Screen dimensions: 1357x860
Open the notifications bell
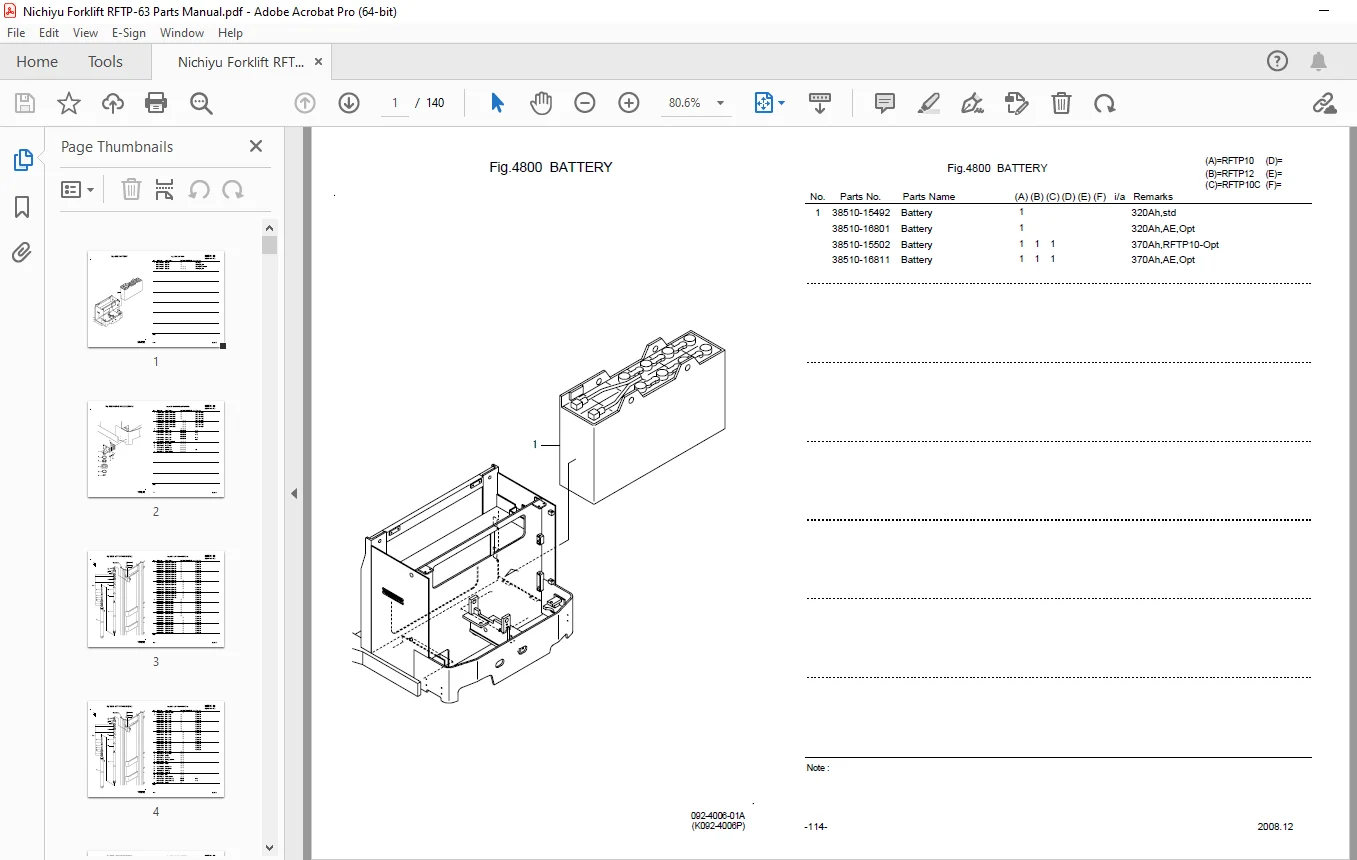tap(1319, 62)
